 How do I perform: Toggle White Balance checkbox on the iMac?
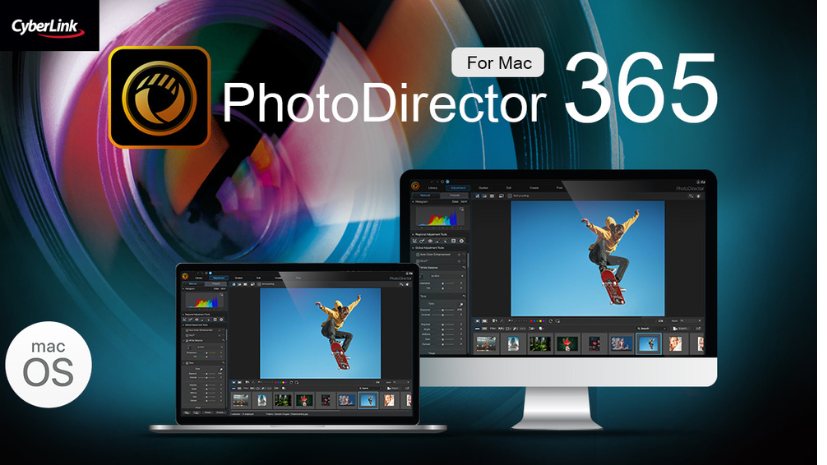point(417,267)
